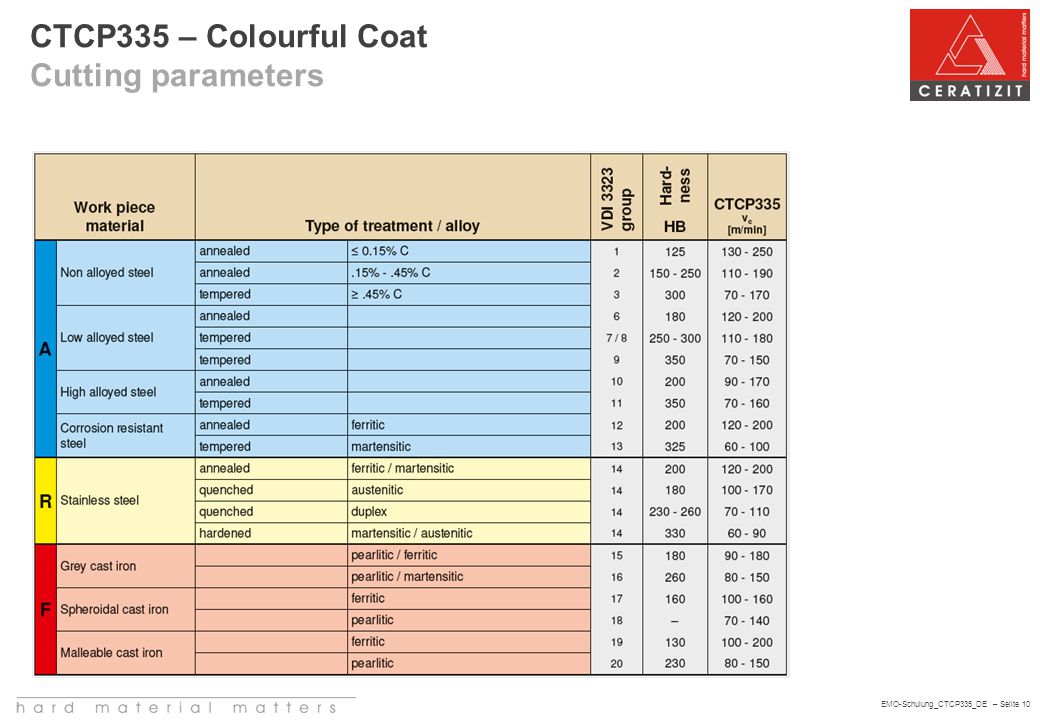Select the speed value '130 - 250'
1040x720 pixels.
pyautogui.click(x=747, y=252)
